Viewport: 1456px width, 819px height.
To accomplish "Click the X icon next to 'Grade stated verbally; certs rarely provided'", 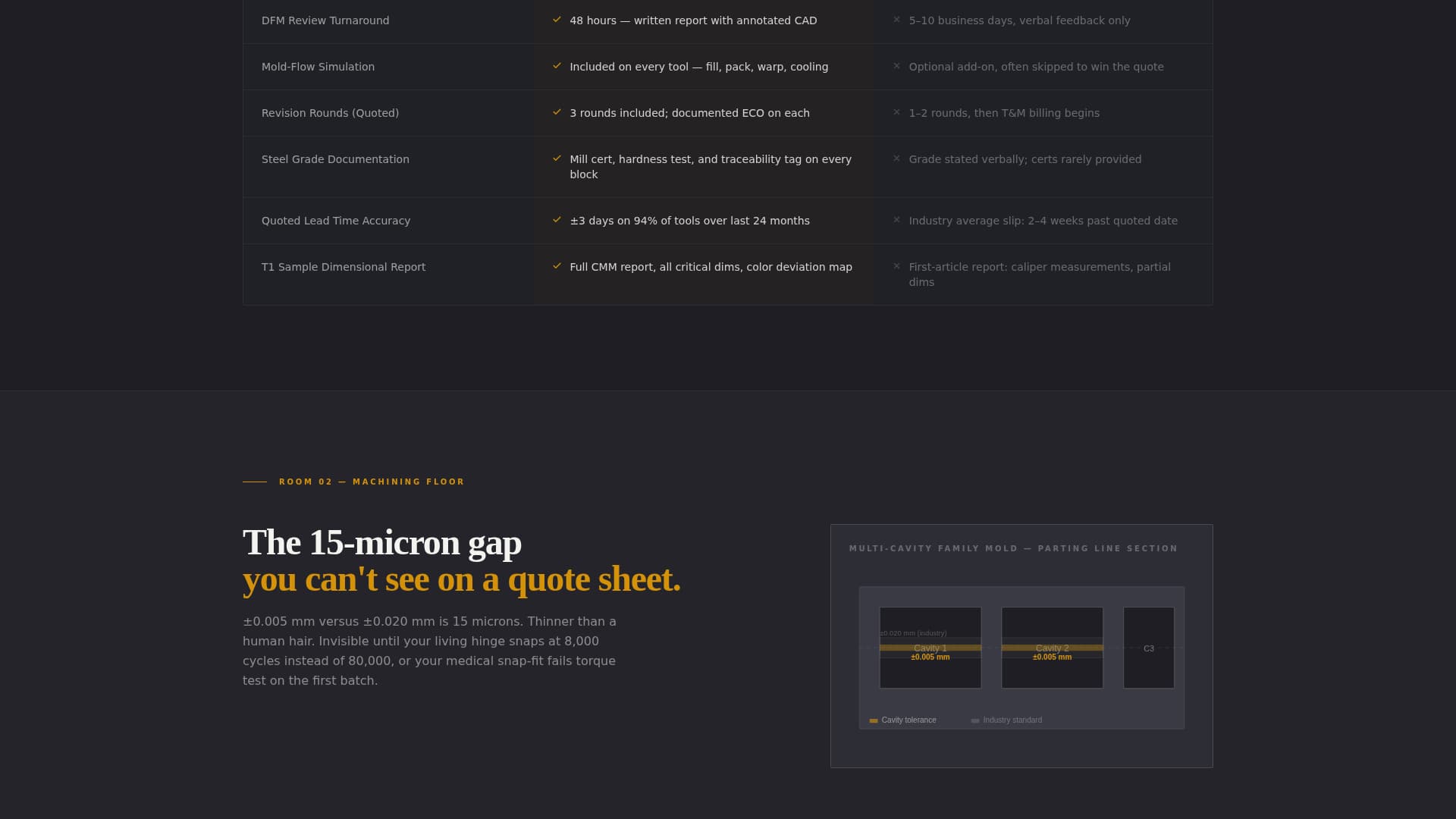I will coord(898,159).
